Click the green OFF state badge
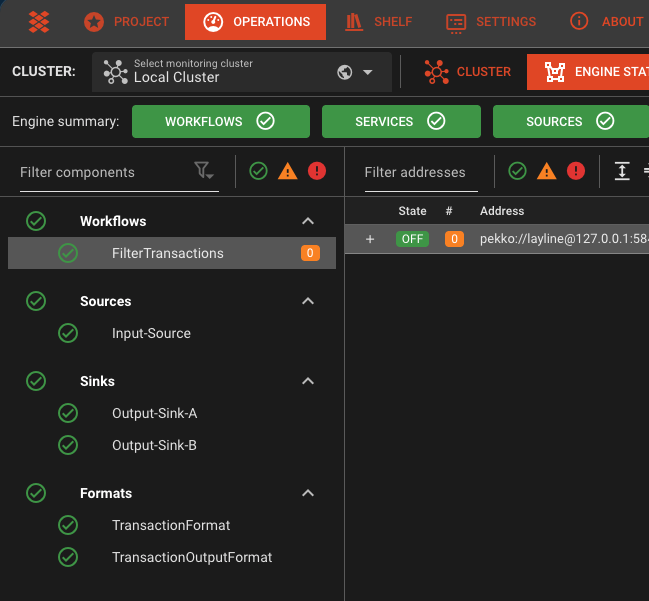Screen dimensions: 649x601 [x=412, y=239]
